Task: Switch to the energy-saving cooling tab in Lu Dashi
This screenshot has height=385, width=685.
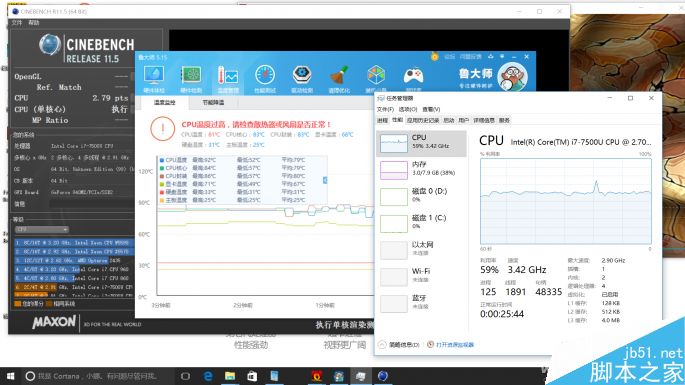Action: [x=213, y=102]
